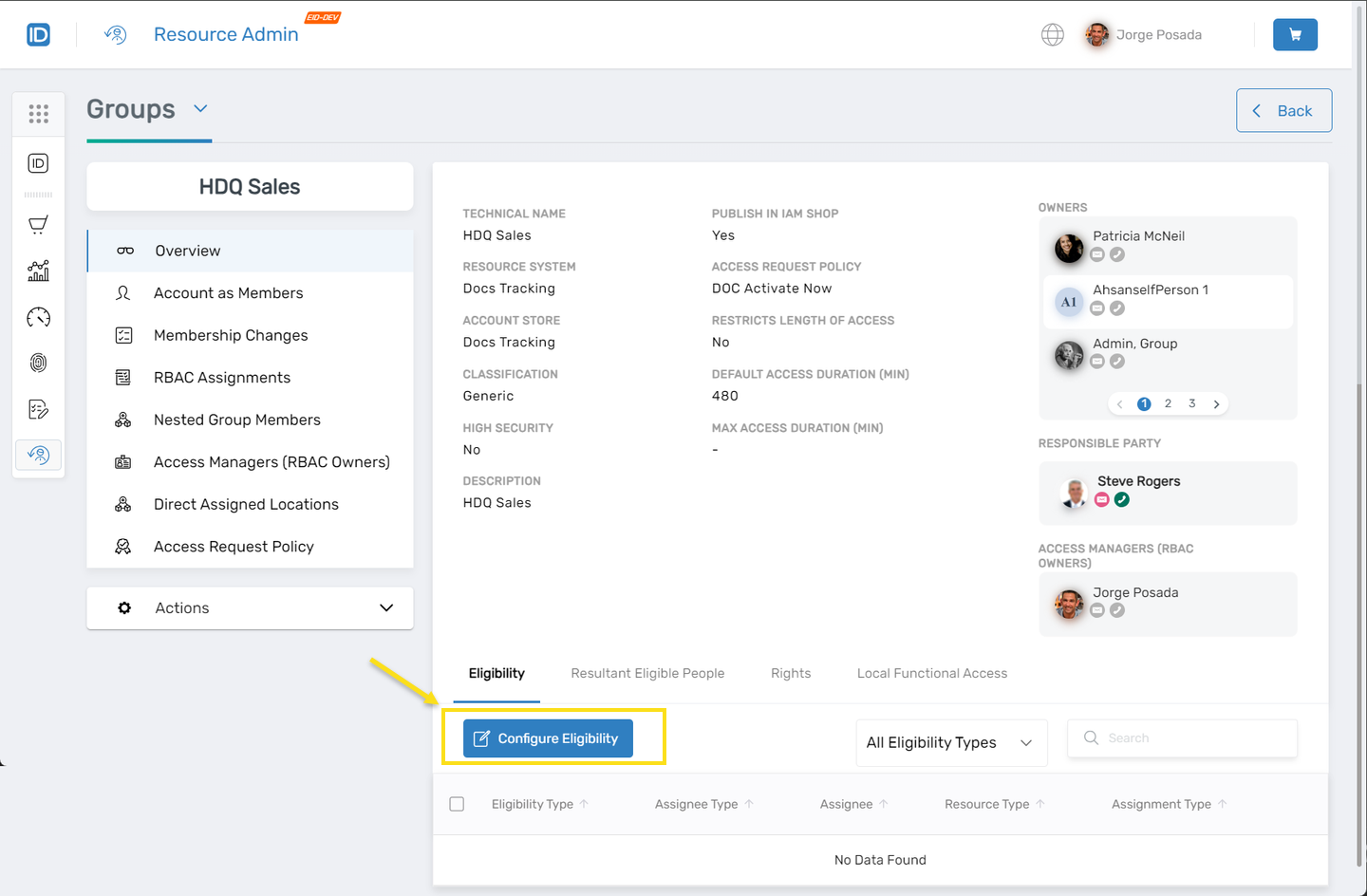Click the dashboard gauge sidebar icon

[x=39, y=317]
